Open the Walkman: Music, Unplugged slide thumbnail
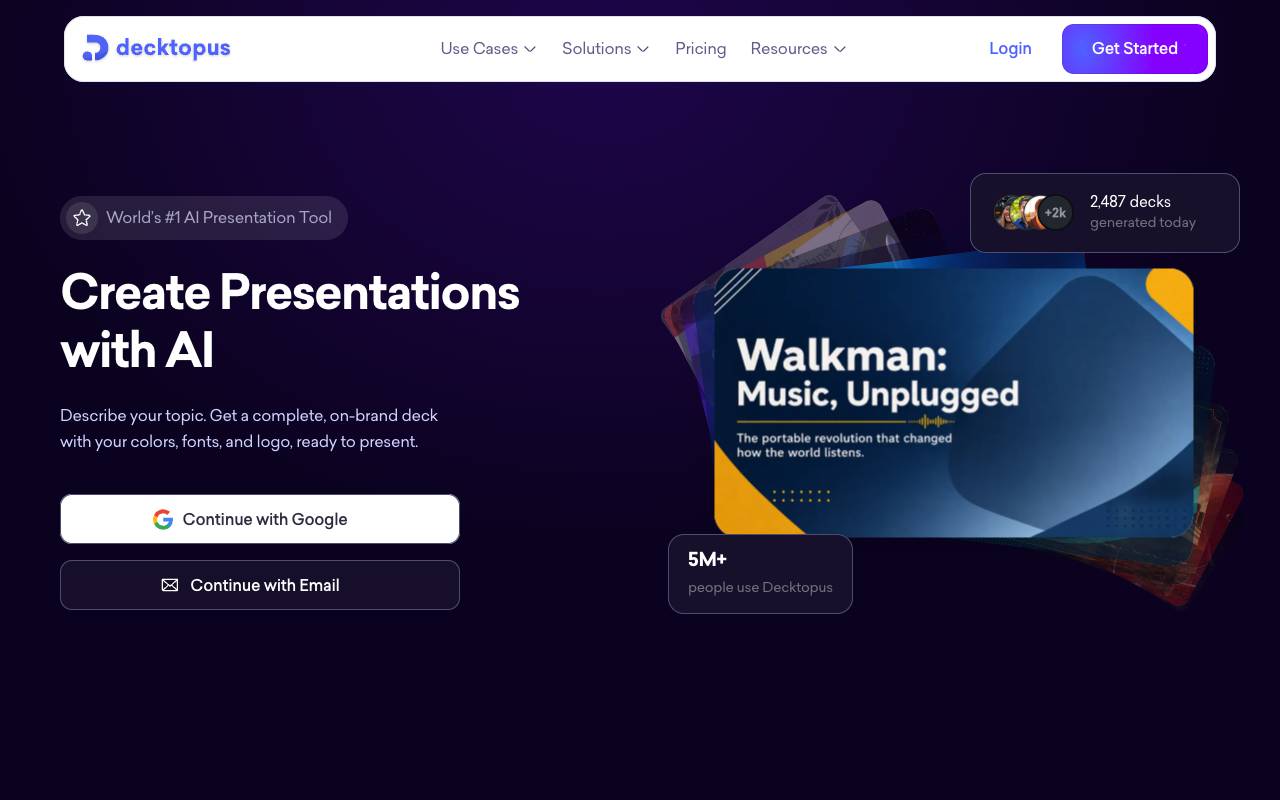1280x800 pixels. [x=954, y=402]
